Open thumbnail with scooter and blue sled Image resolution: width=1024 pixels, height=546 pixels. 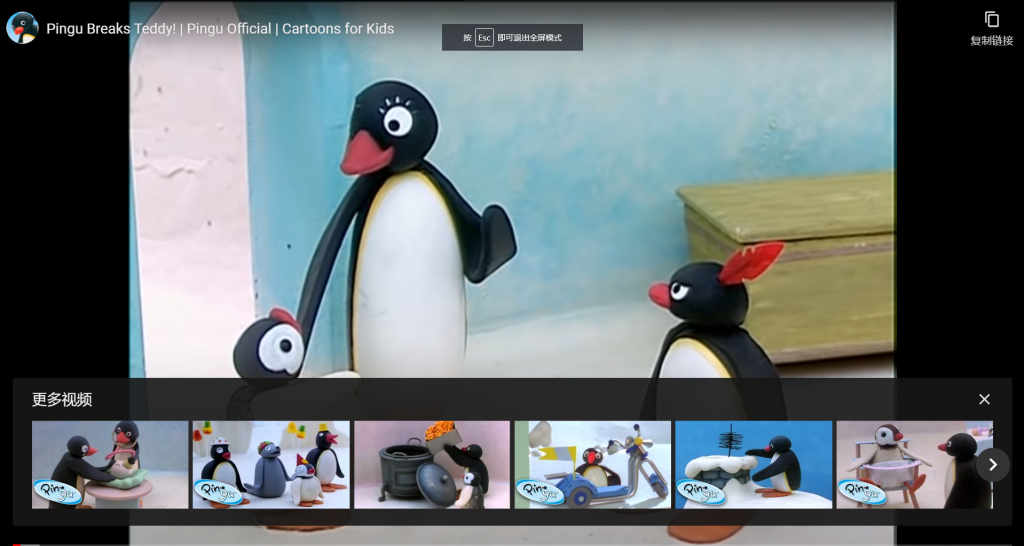592,464
